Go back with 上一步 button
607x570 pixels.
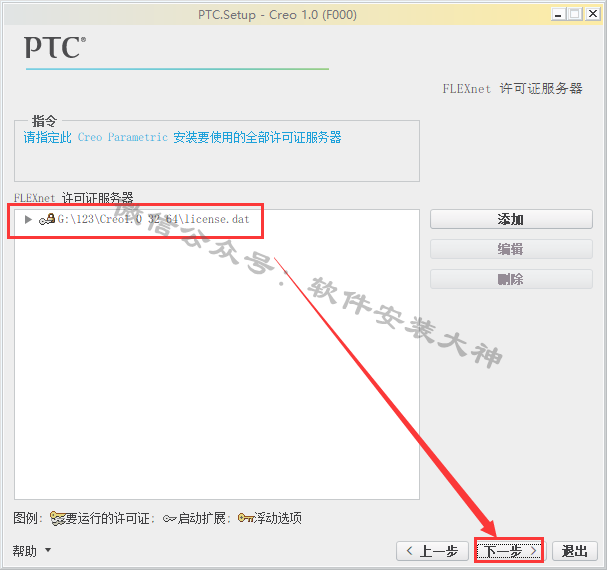pyautogui.click(x=432, y=551)
